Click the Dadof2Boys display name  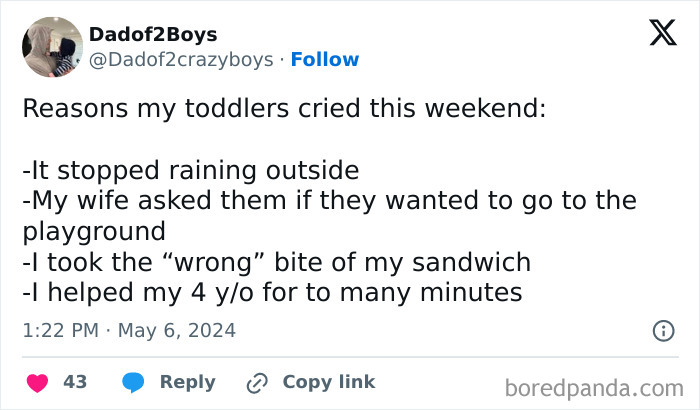point(153,36)
